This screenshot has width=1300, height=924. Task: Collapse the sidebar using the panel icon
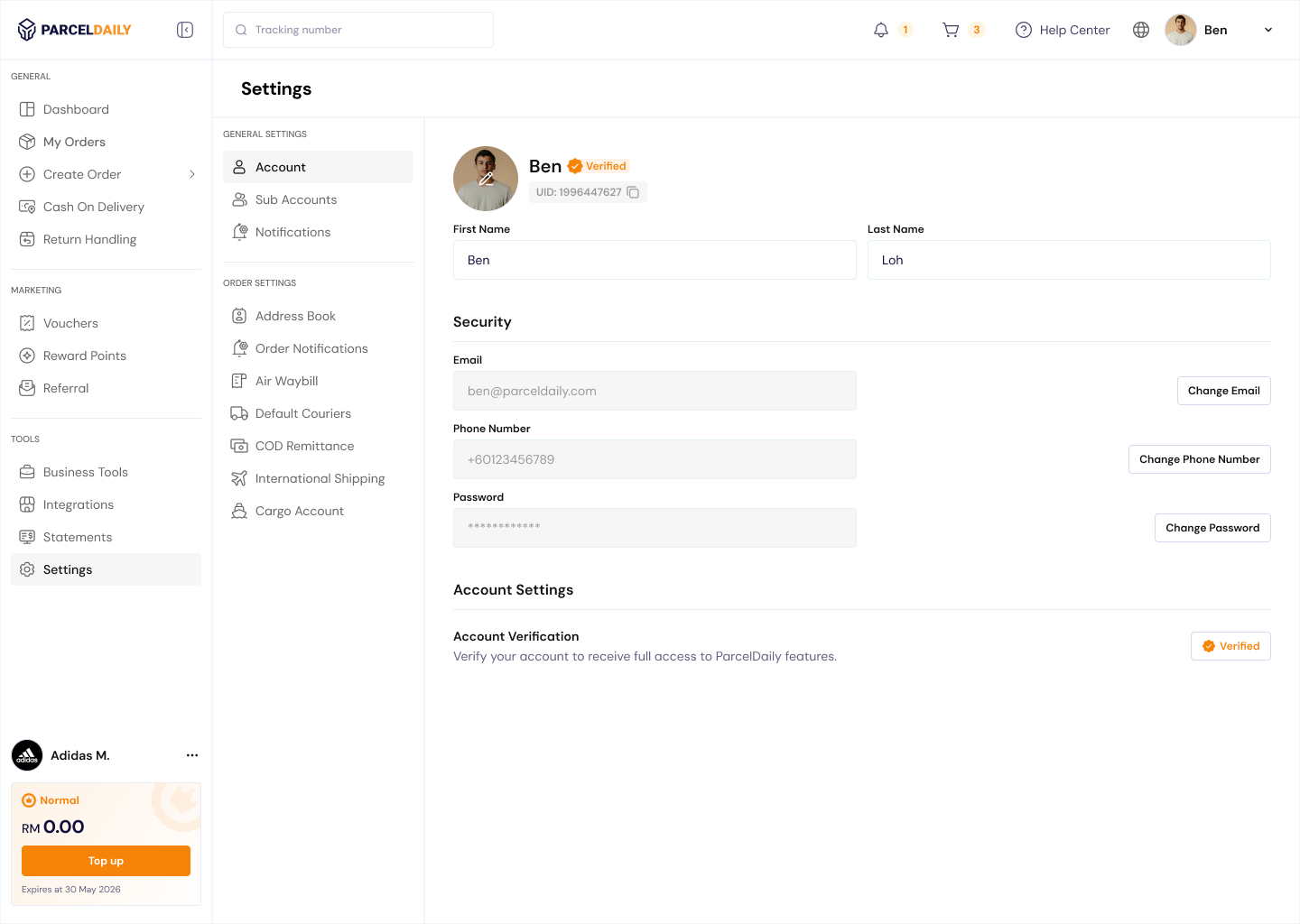185,30
